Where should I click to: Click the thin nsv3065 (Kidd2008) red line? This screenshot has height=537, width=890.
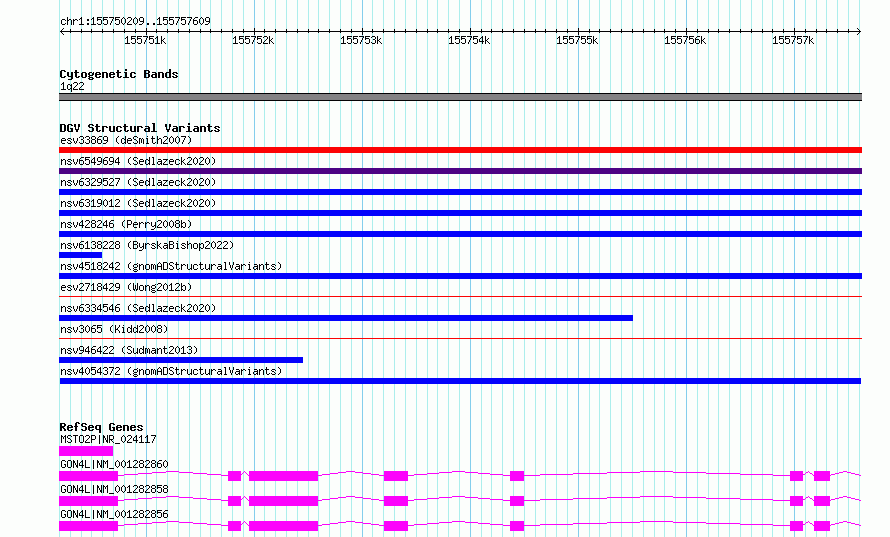[460, 338]
